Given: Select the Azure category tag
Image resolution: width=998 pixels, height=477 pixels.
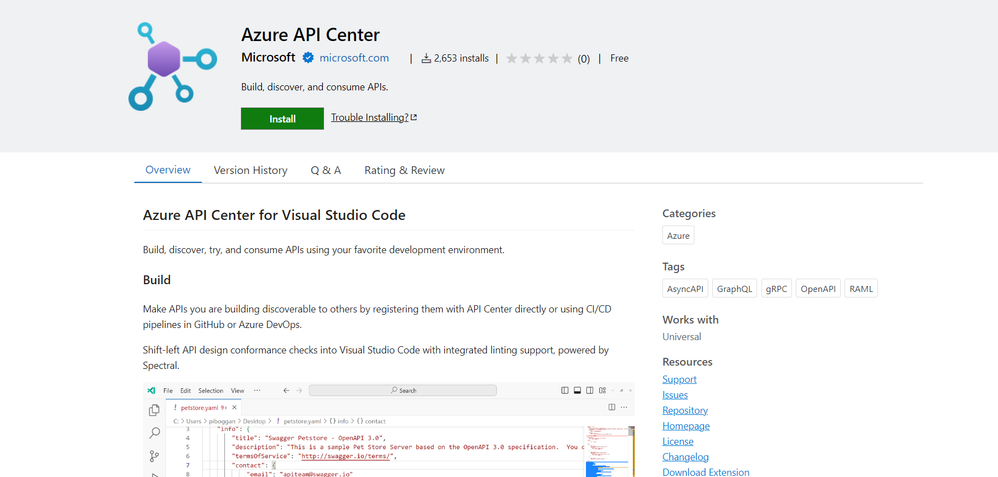Looking at the screenshot, I should click(678, 236).
